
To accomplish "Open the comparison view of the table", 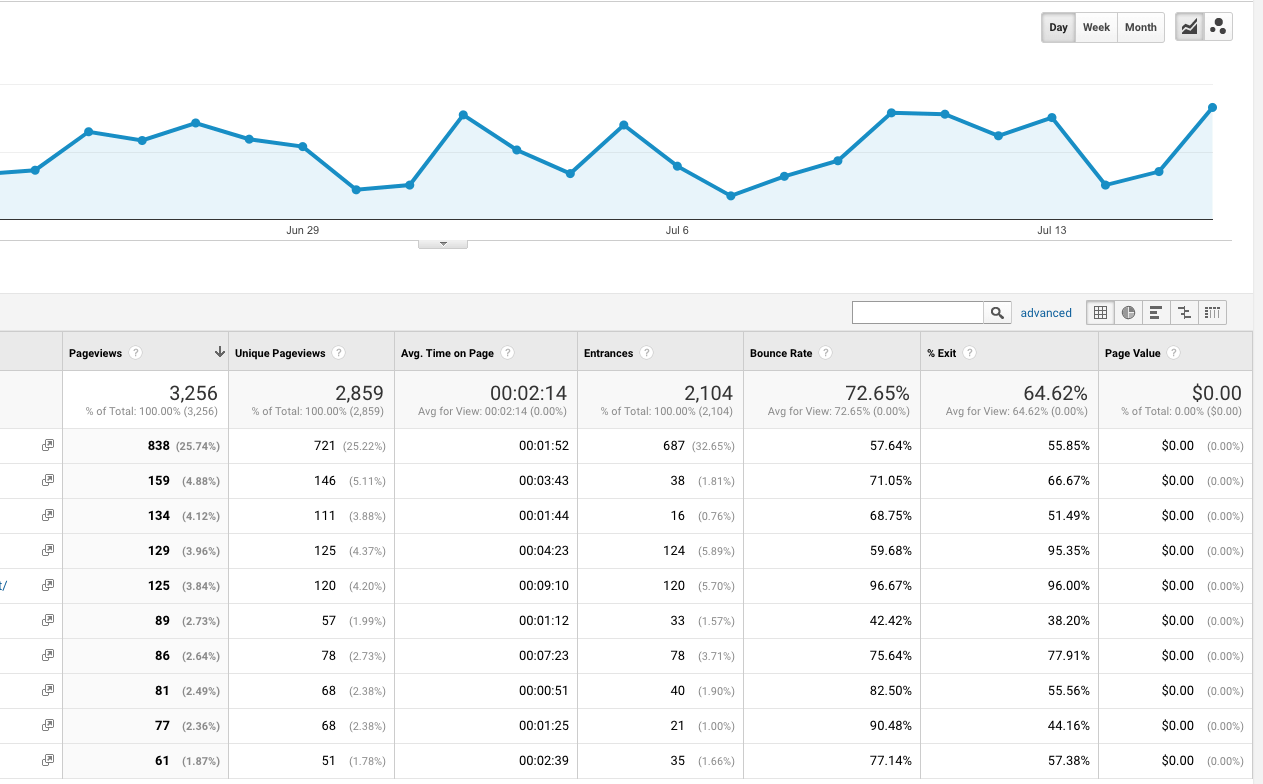I will 1184,312.
